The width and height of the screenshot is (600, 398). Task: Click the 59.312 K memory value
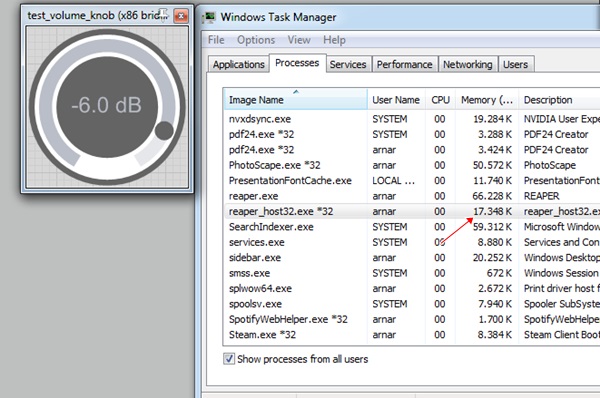pos(492,227)
